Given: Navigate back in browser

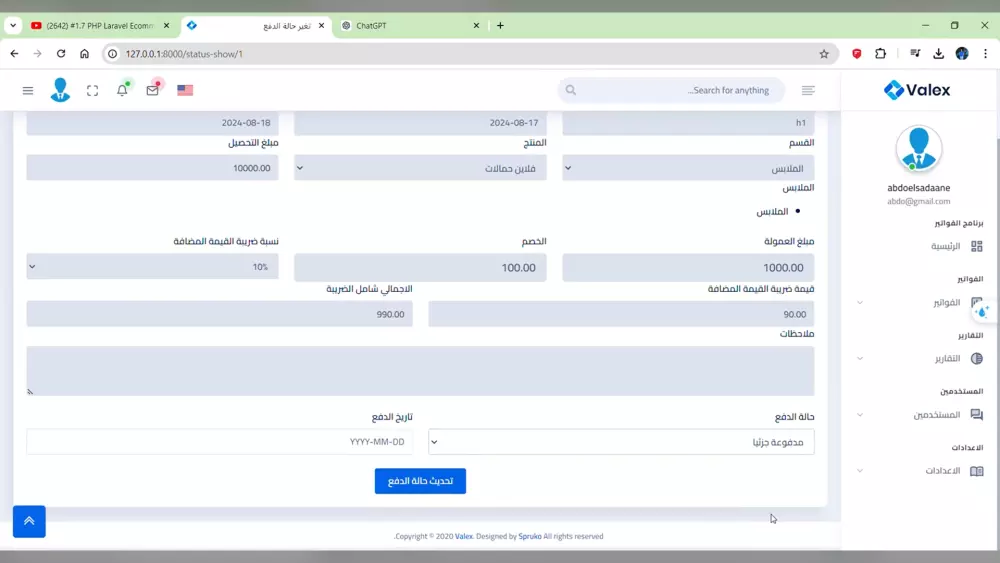Looking at the screenshot, I should [x=14, y=54].
